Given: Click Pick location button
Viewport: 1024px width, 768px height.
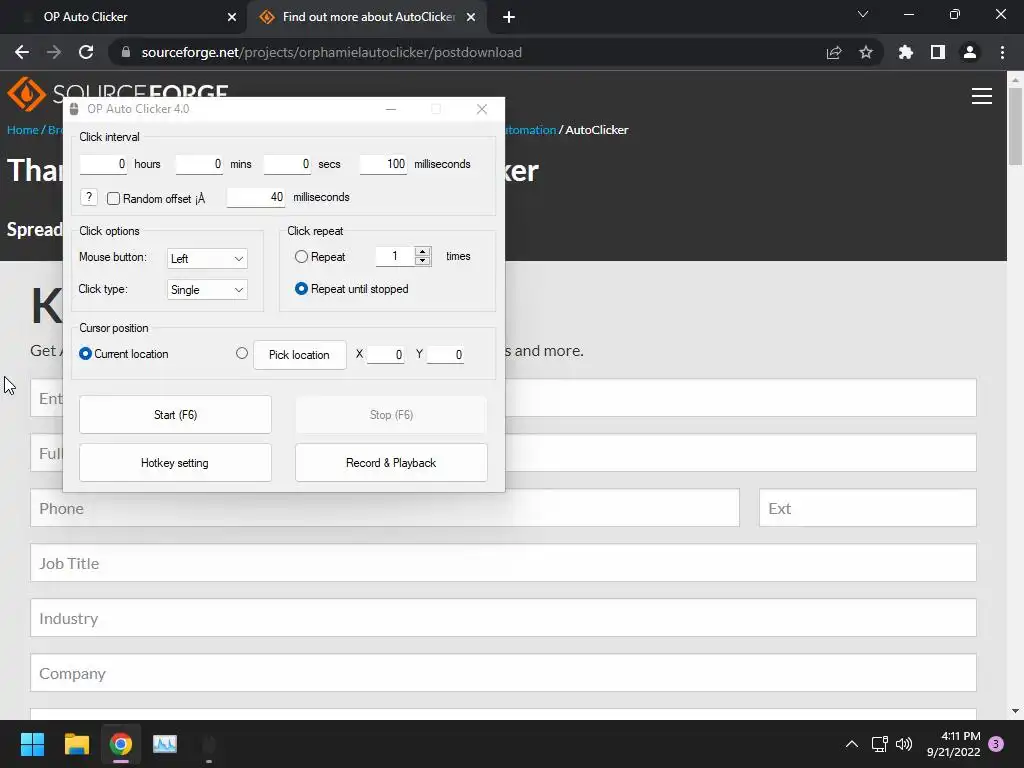Looking at the screenshot, I should click(300, 355).
